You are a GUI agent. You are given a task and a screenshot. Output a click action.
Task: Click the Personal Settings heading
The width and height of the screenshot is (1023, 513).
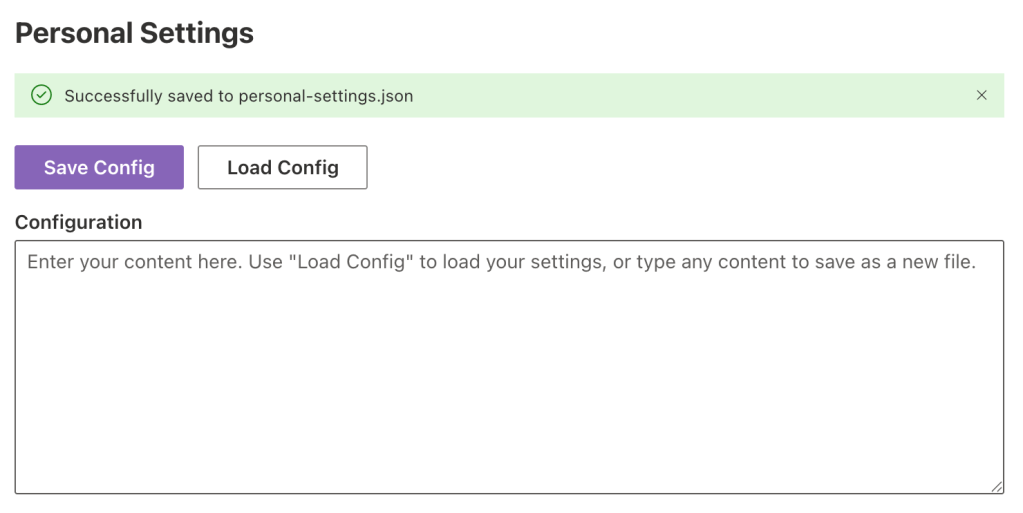pos(134,33)
